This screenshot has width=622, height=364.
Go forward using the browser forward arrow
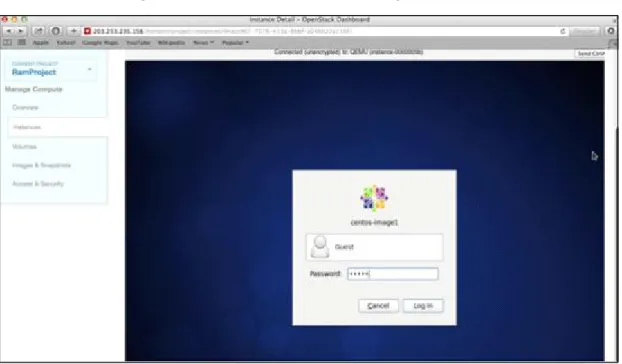pos(20,31)
